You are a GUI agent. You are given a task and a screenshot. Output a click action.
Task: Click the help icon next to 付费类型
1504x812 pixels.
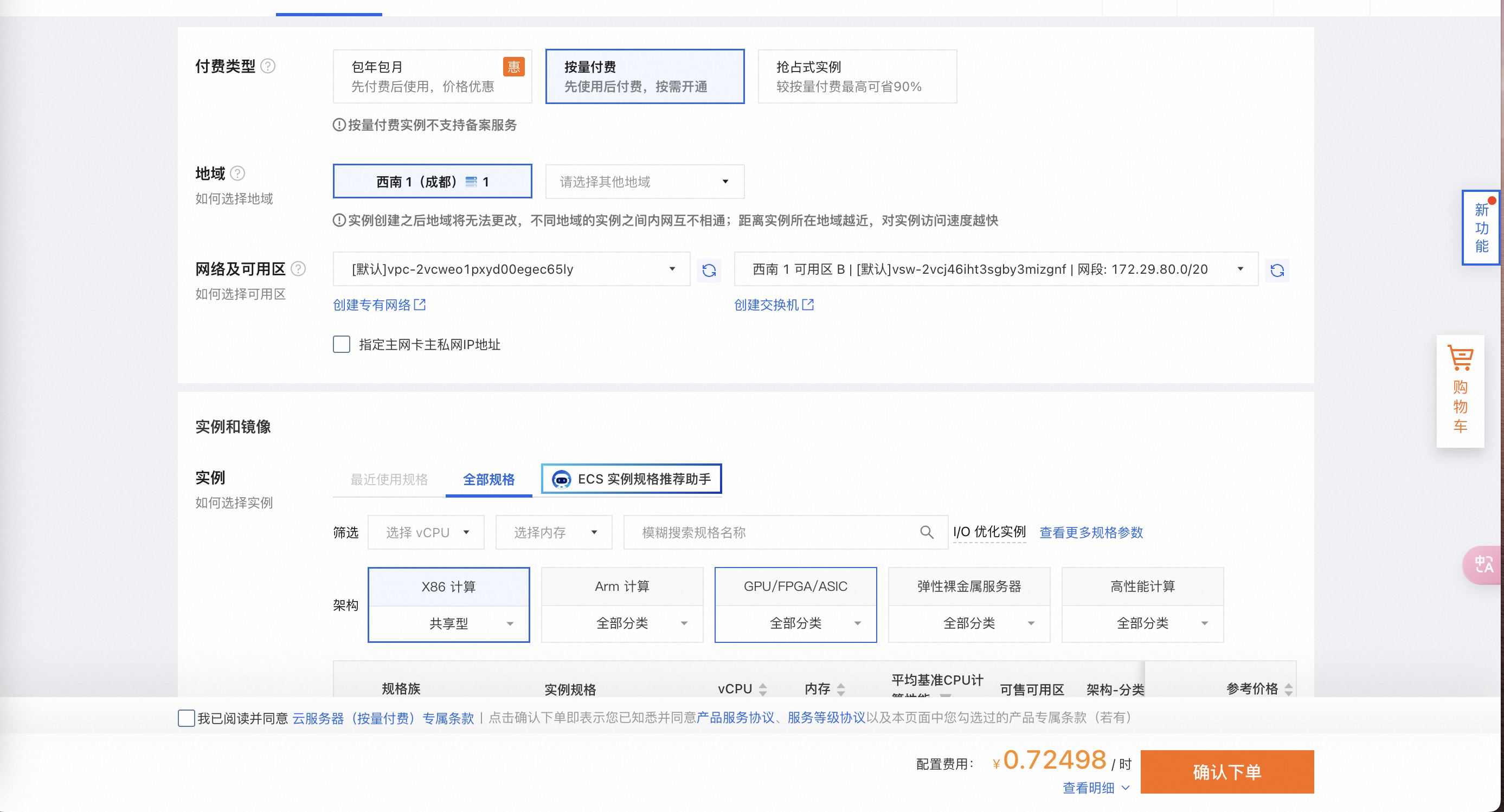(267, 66)
